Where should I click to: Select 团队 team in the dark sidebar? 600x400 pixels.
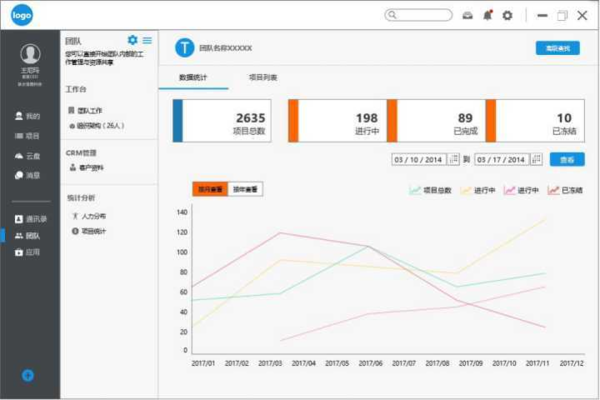coord(27,236)
